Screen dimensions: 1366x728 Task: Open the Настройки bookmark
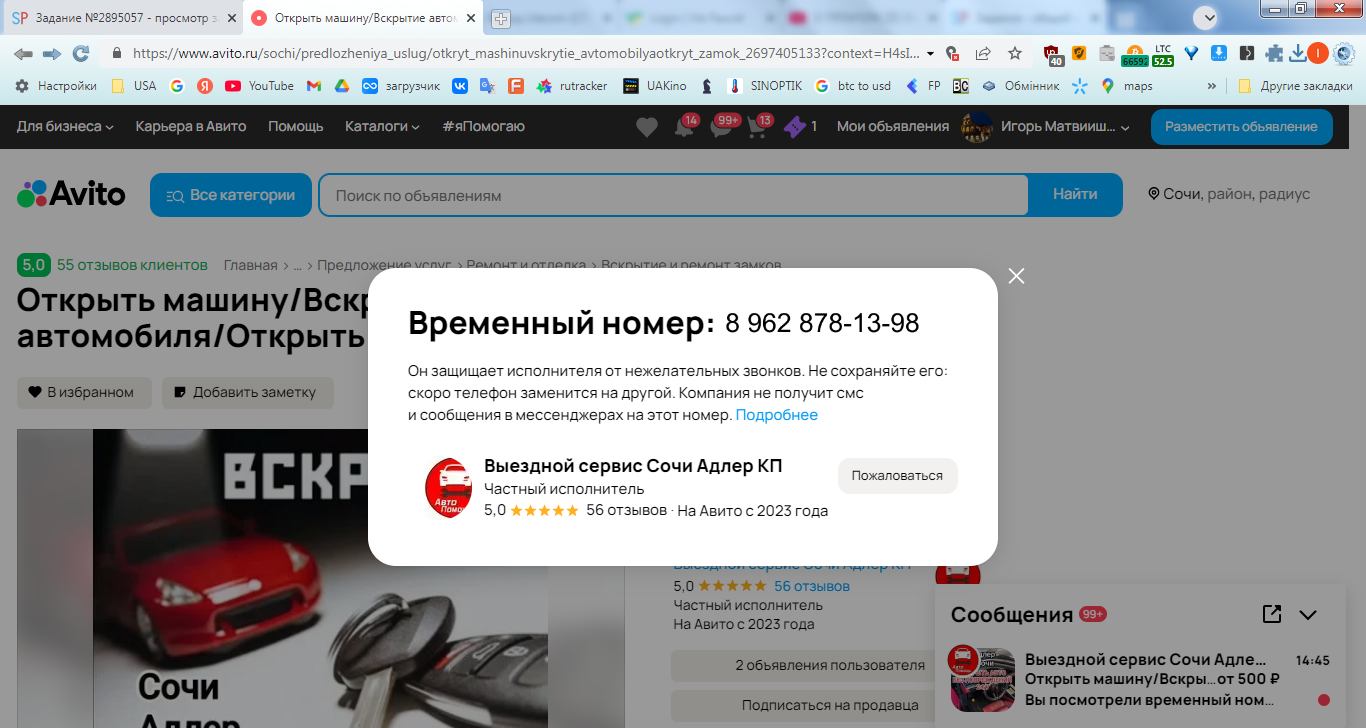pyautogui.click(x=56, y=86)
